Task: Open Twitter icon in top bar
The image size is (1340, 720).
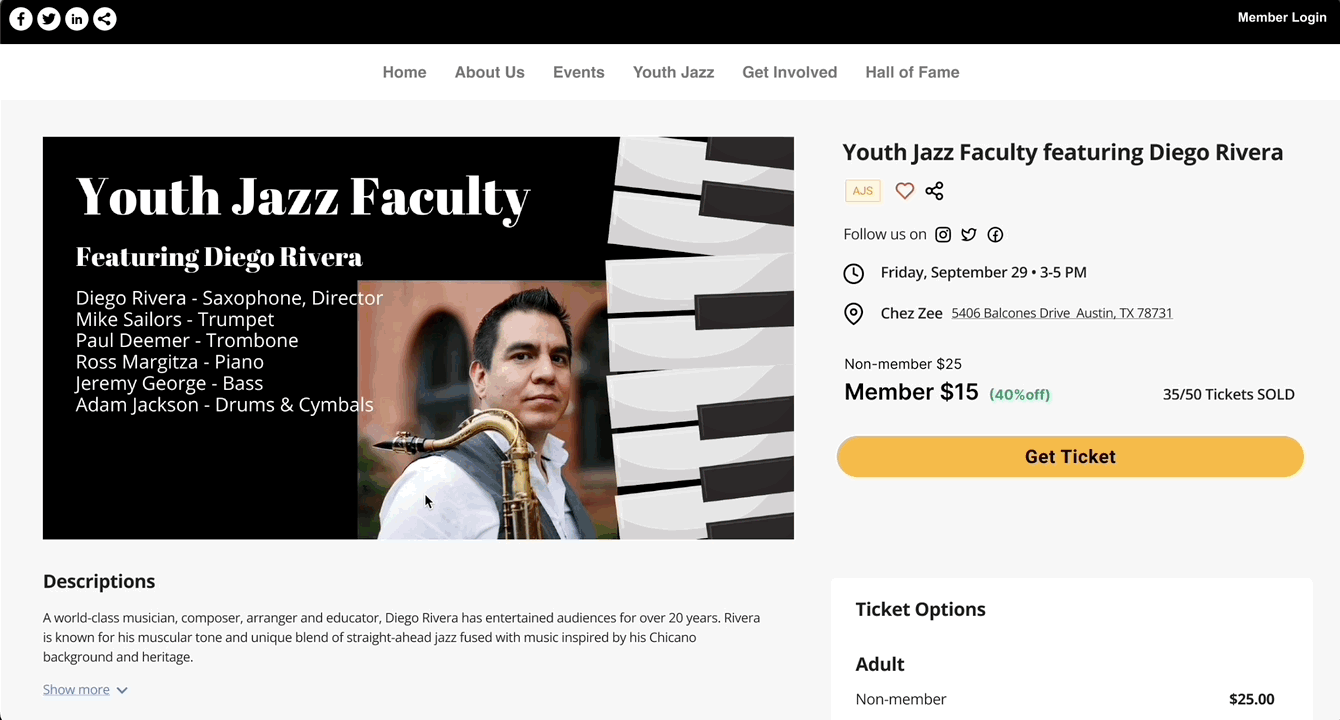Action: 49,18
